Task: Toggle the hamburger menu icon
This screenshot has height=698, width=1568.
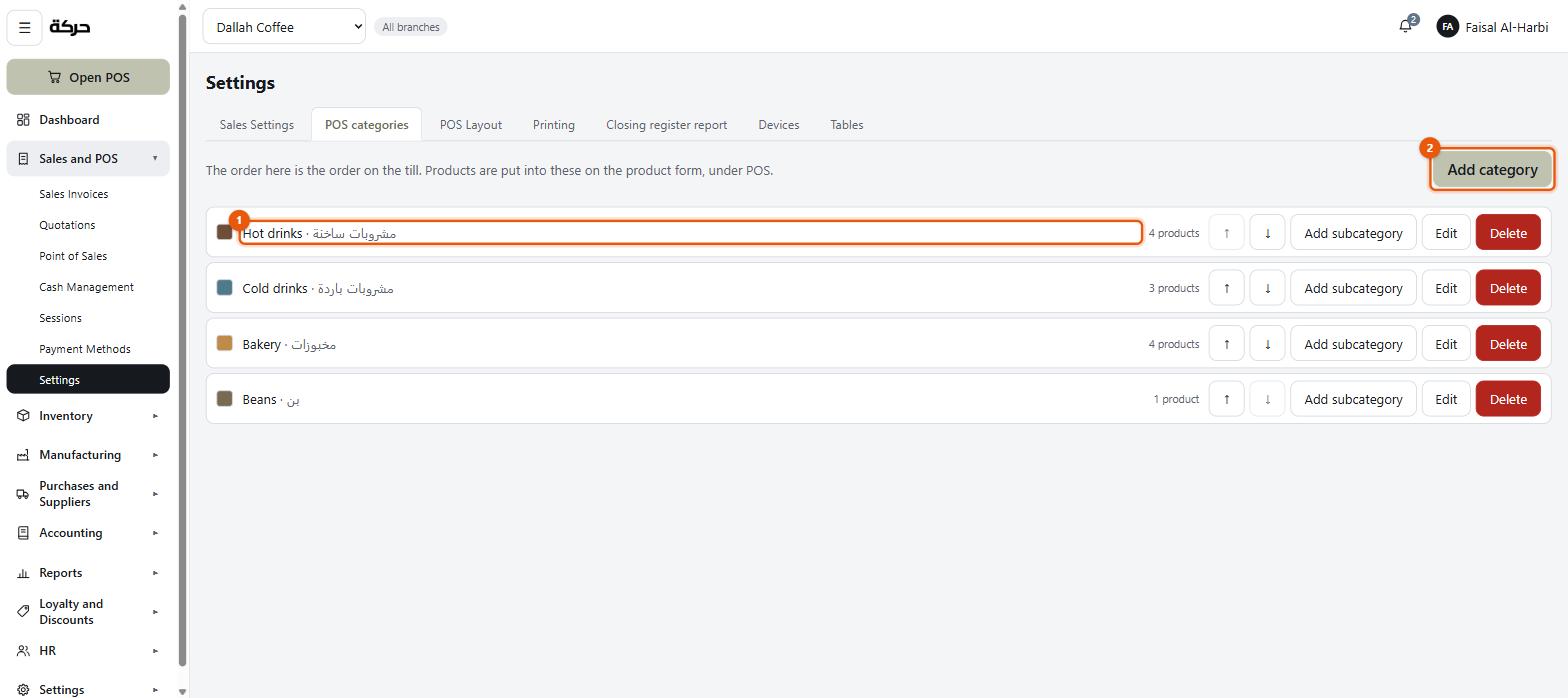Action: 25,27
